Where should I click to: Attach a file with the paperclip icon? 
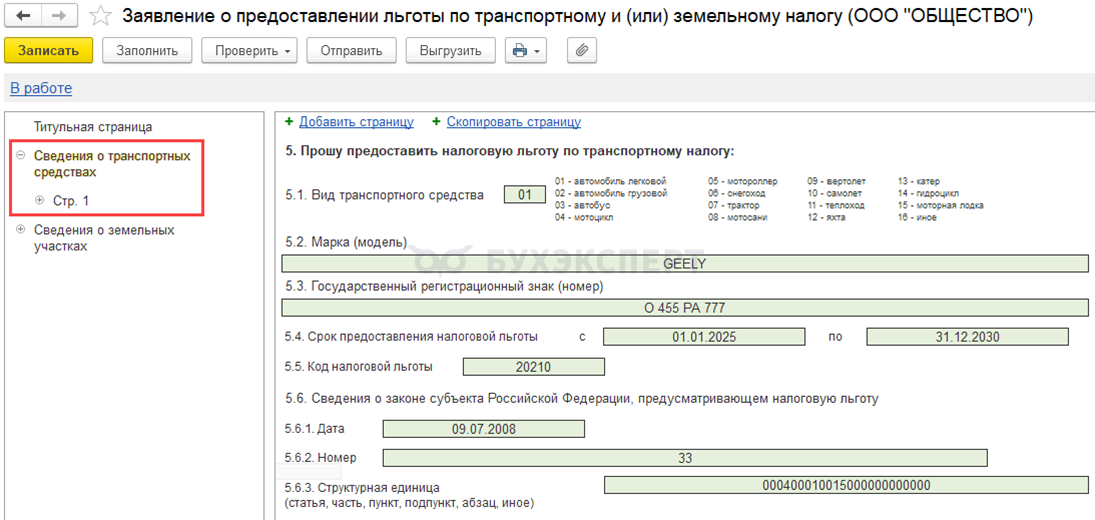point(582,51)
